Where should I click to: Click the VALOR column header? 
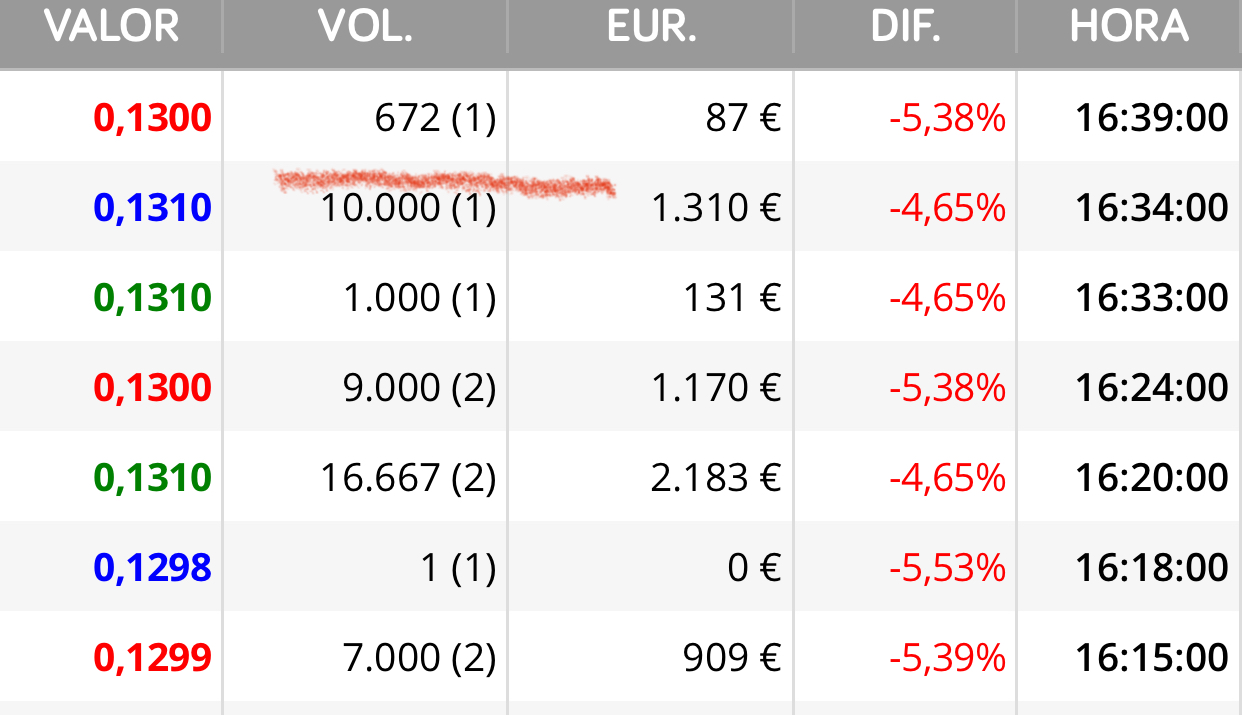coord(111,27)
